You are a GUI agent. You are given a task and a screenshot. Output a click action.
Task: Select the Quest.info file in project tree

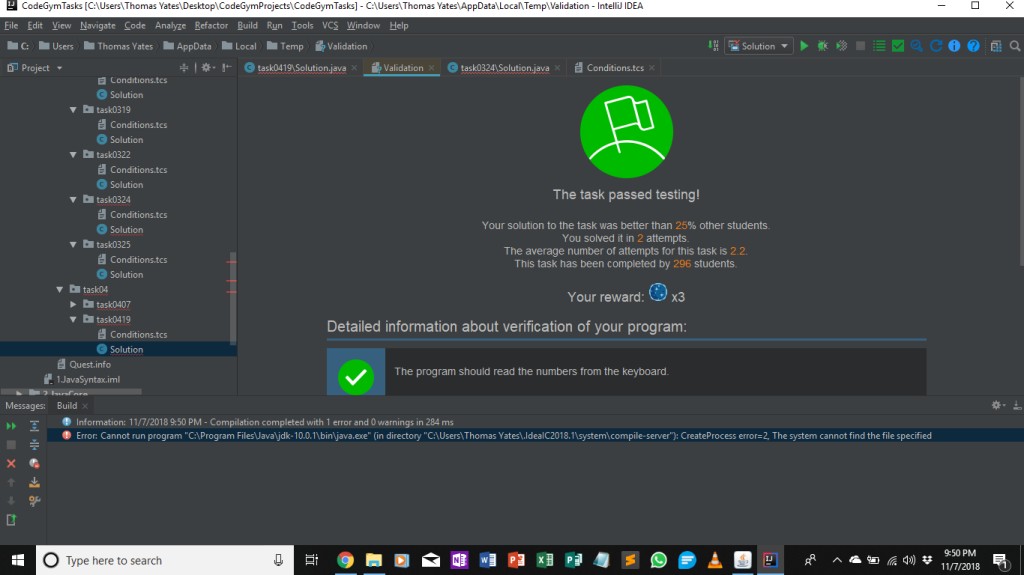(89, 364)
